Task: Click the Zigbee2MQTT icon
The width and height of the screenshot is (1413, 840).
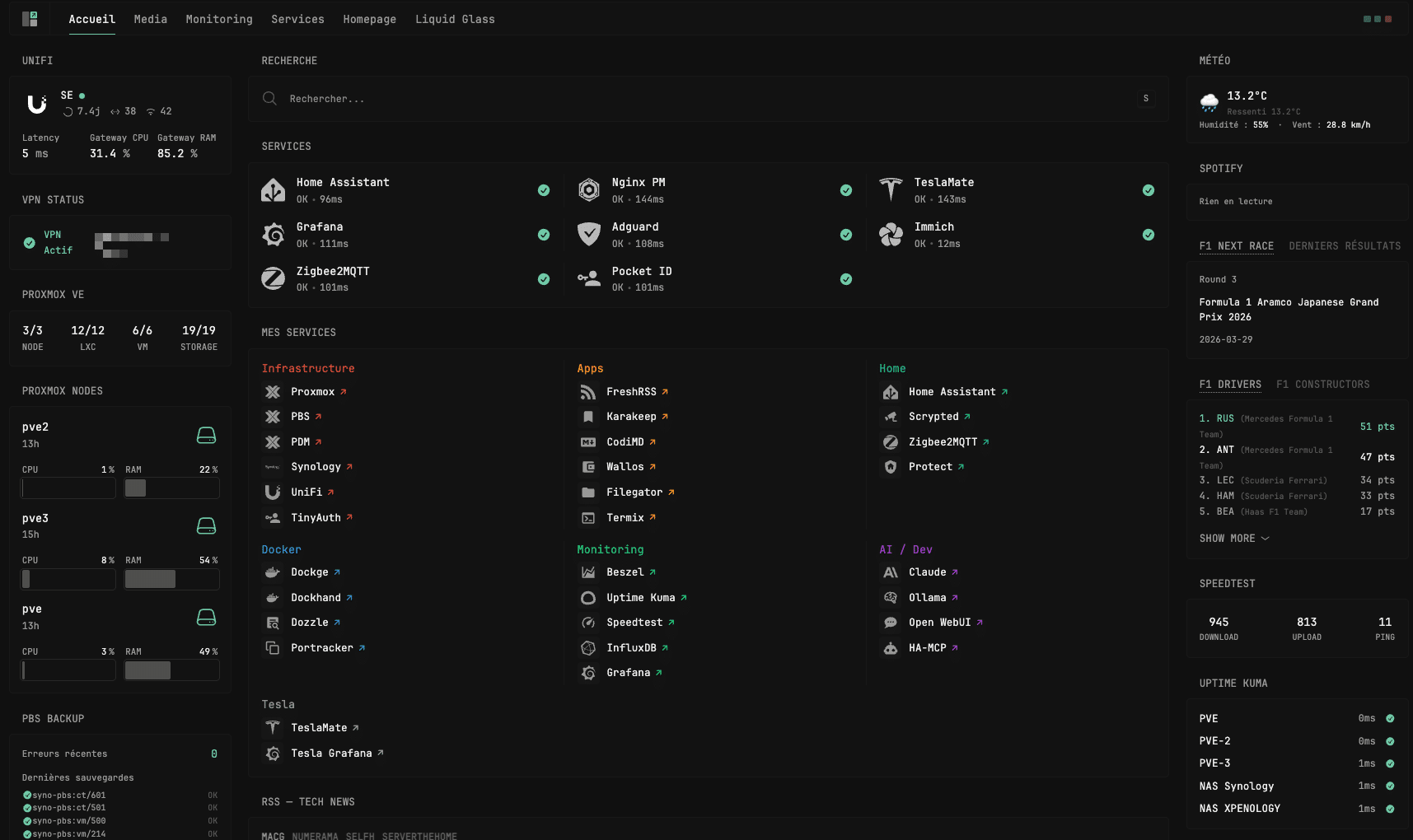Action: [273, 279]
